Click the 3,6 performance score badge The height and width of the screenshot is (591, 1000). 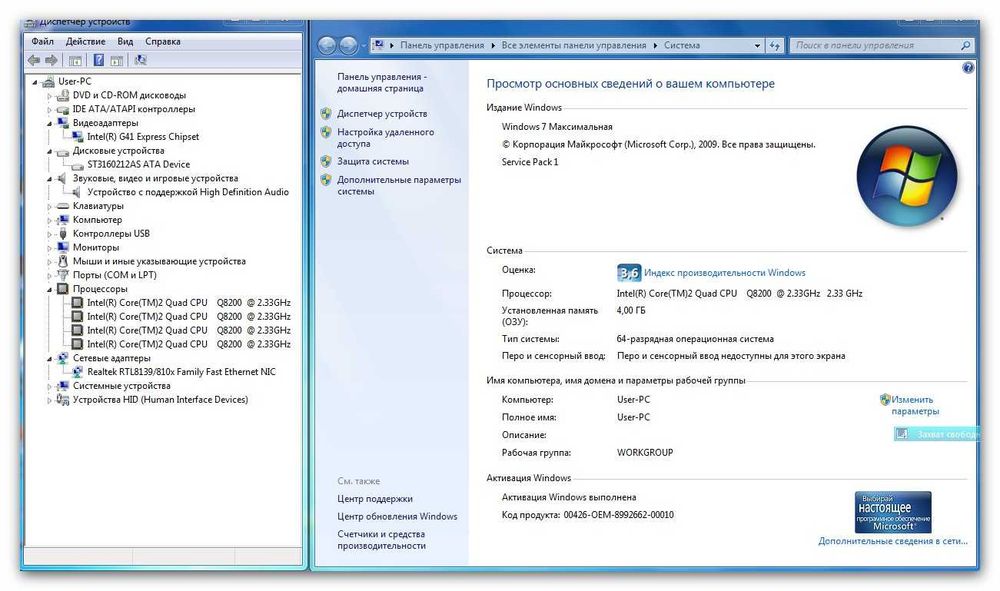[628, 273]
